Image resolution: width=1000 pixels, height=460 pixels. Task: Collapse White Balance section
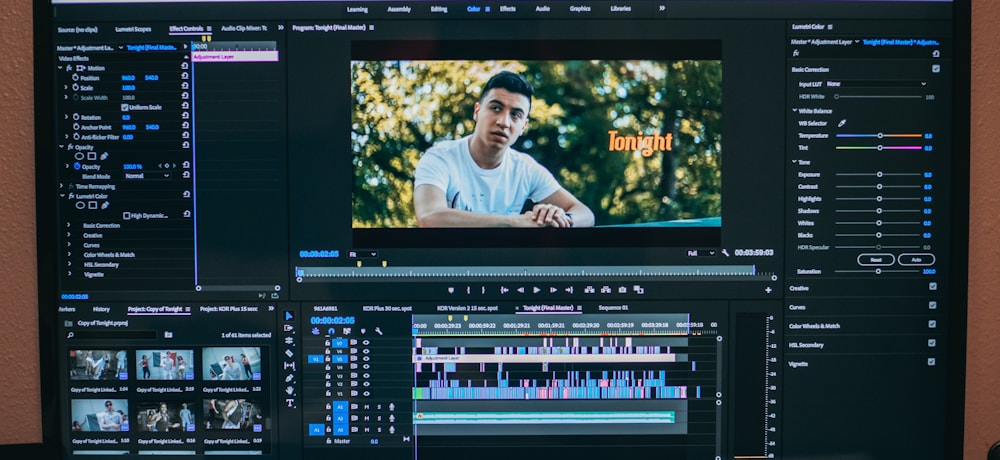[x=795, y=110]
